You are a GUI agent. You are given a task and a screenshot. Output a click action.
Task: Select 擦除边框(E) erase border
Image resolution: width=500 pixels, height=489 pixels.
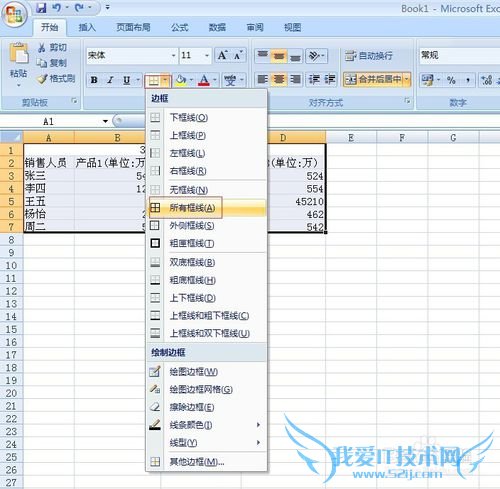click(x=207, y=407)
